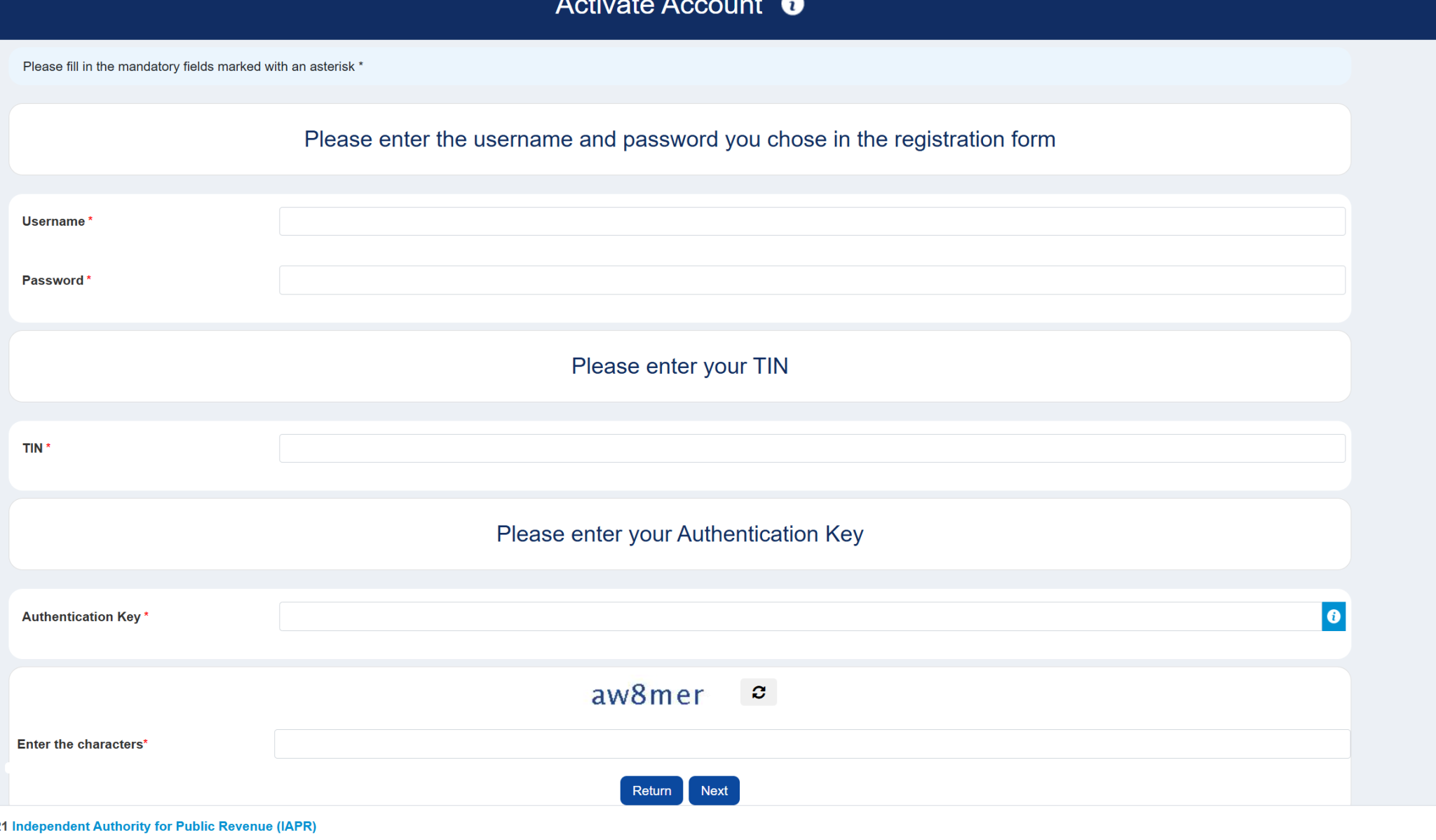This screenshot has width=1436, height=840.
Task: Click the TIN field label
Action: pos(32,448)
